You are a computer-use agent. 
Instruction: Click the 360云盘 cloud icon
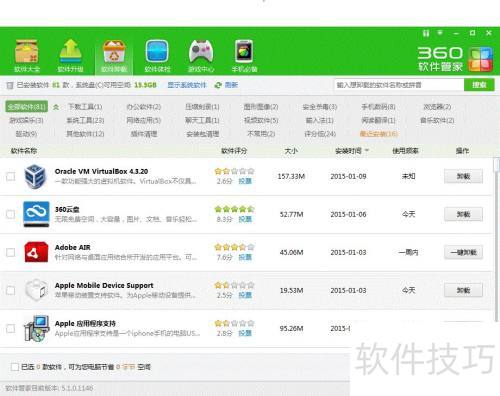coord(36,214)
